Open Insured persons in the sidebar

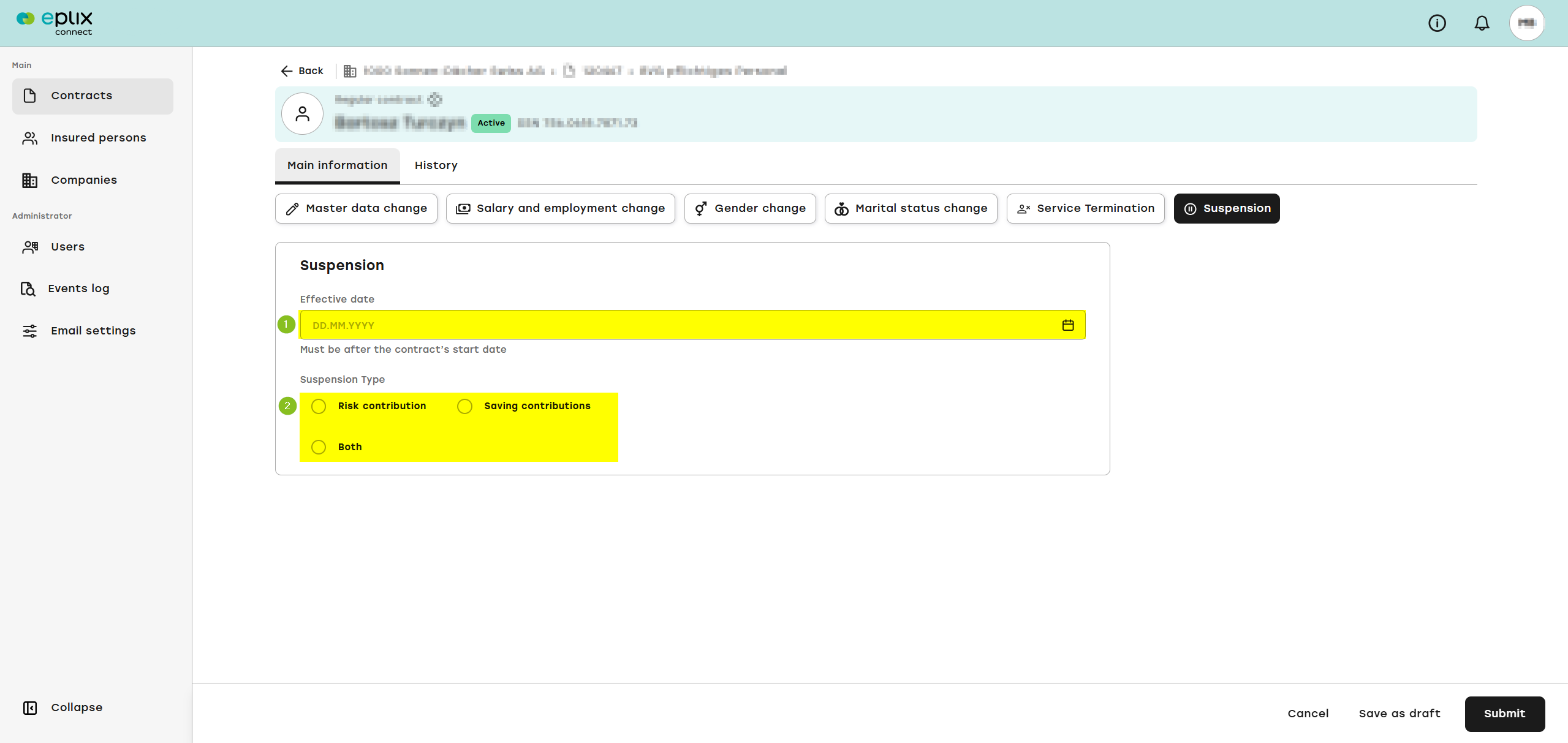coord(93,138)
